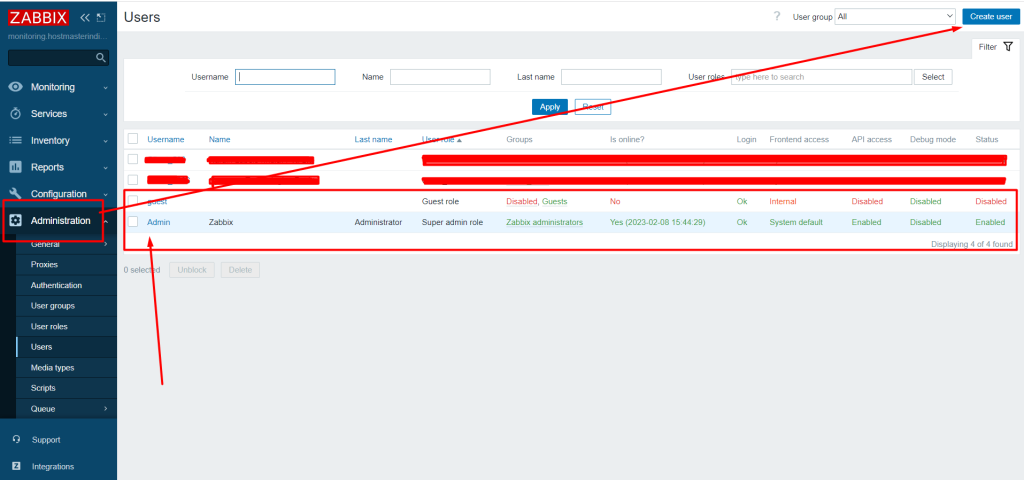This screenshot has width=1024, height=480.
Task: Open the Admin username link
Action: pyautogui.click(x=158, y=222)
